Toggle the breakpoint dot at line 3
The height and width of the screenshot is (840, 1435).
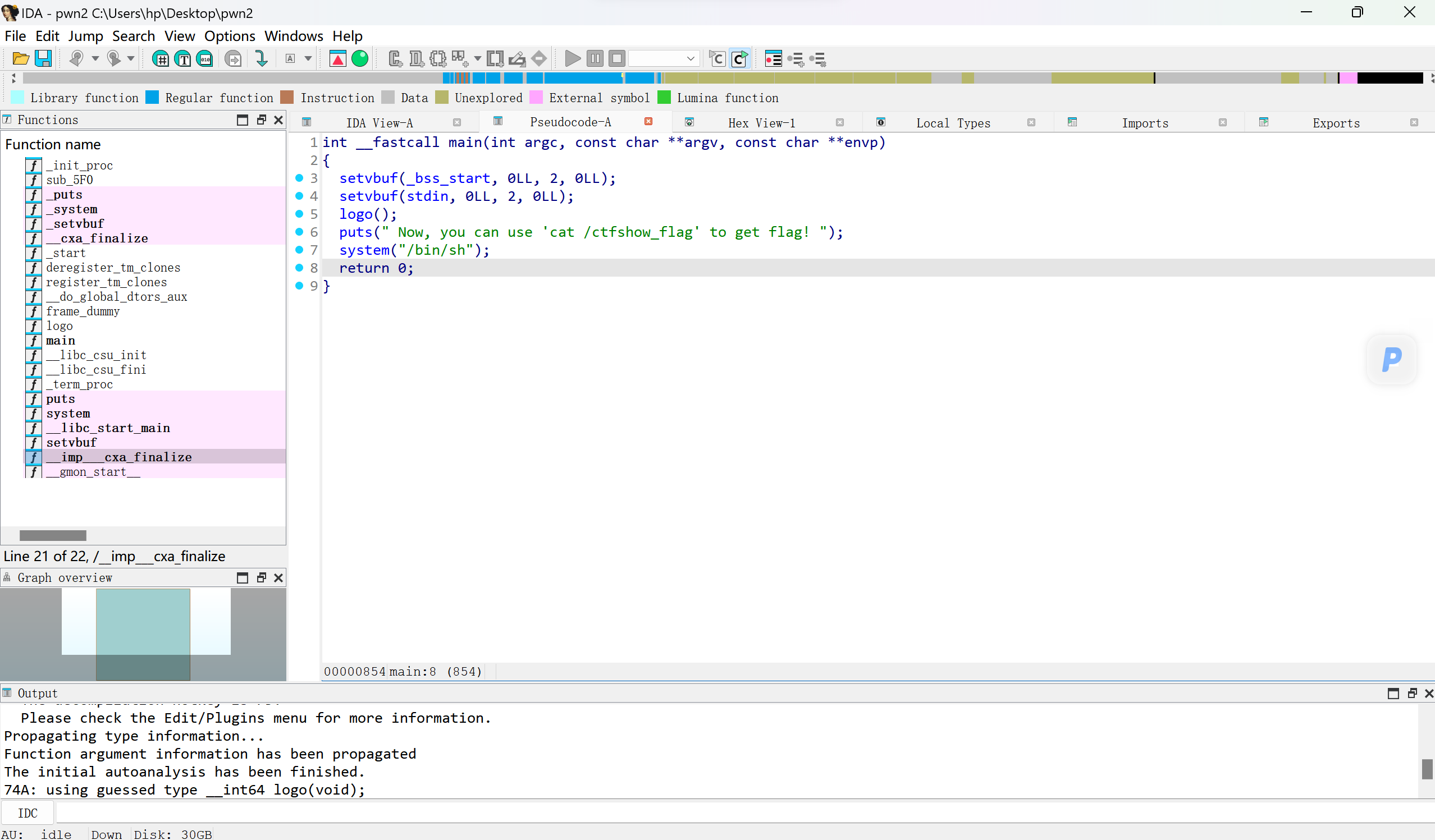[299, 178]
